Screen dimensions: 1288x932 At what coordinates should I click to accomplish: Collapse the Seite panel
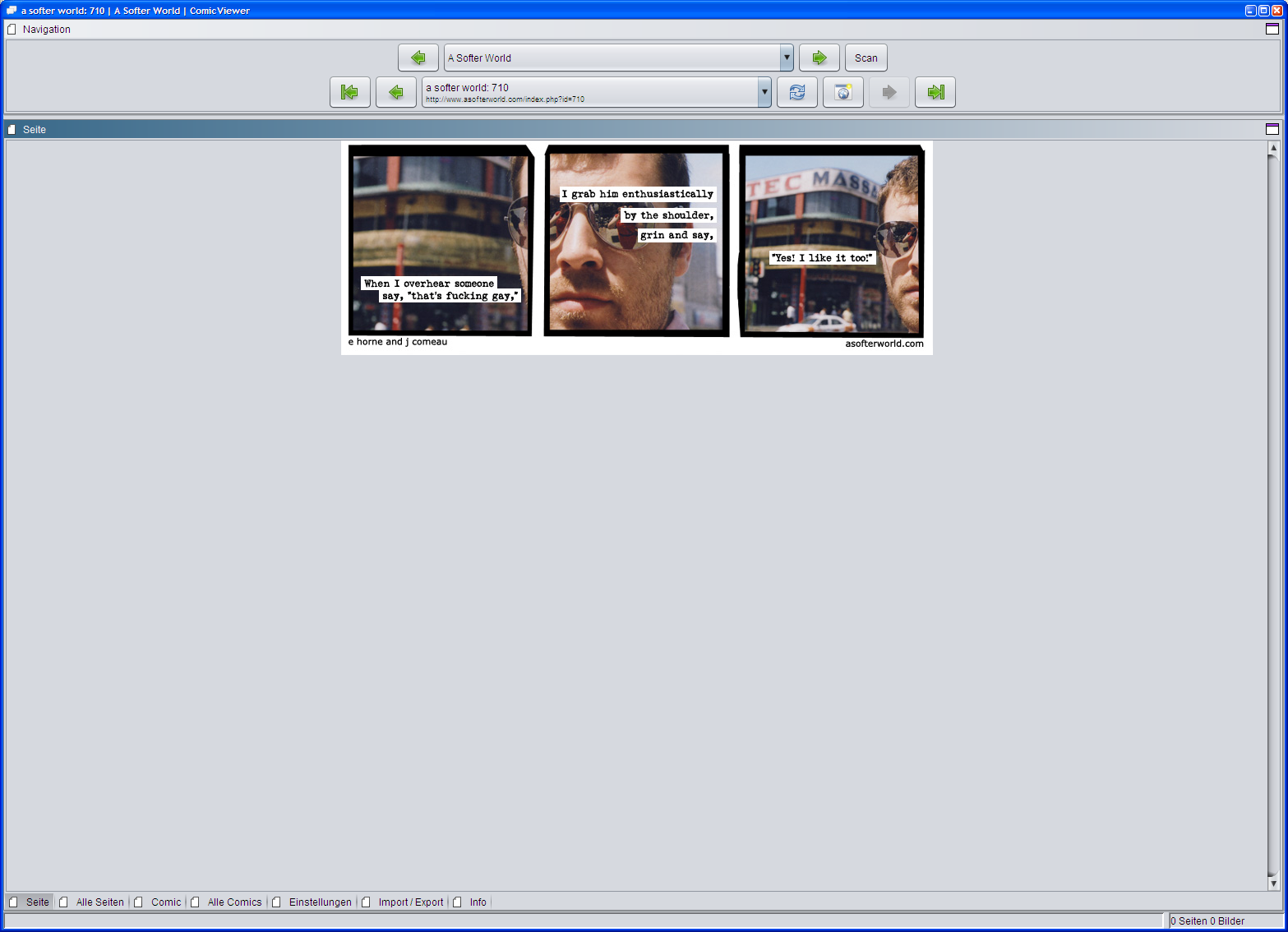[1273, 129]
